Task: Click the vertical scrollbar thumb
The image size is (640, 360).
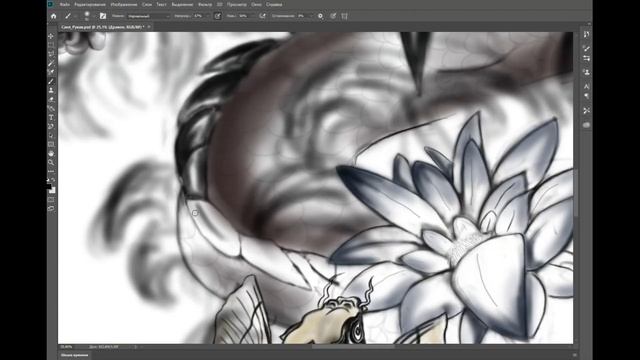Action: pos(576,192)
